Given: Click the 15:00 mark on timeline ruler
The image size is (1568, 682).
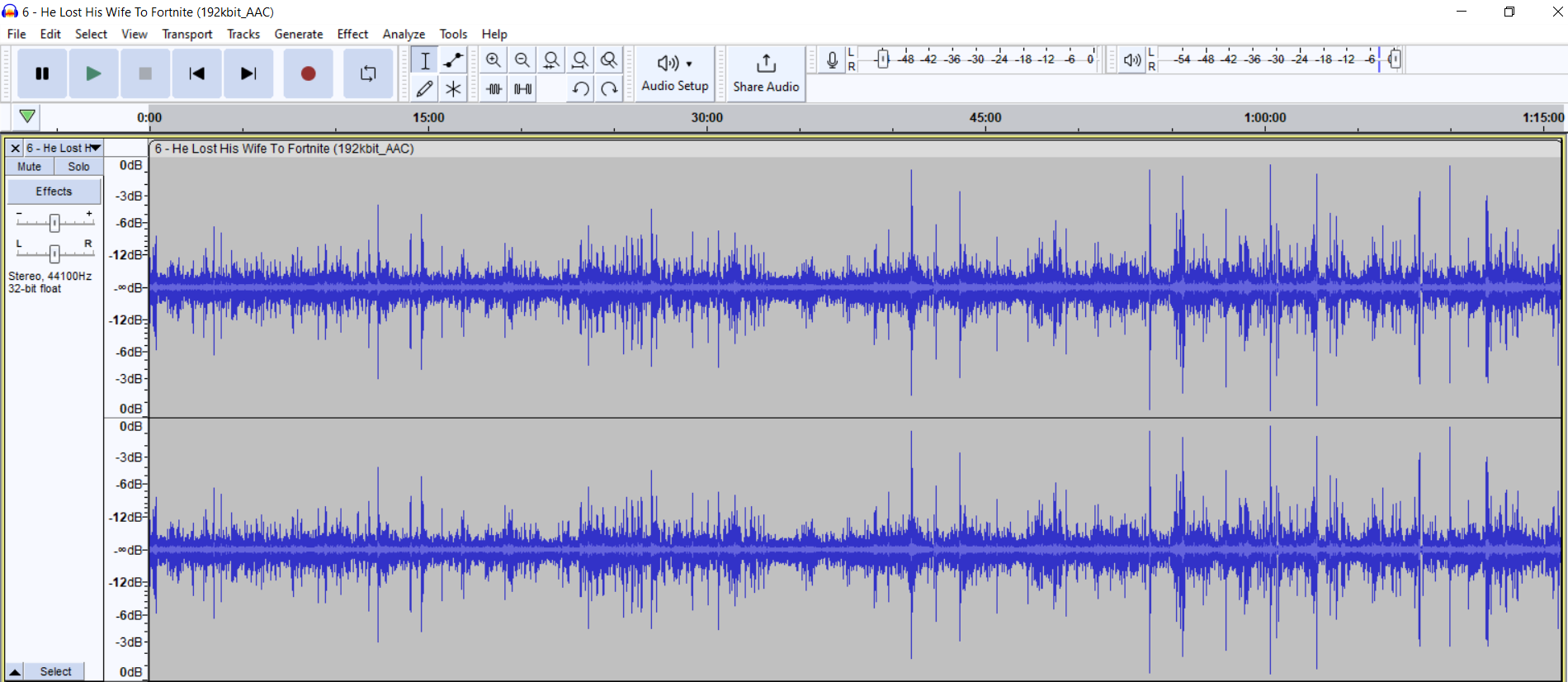Looking at the screenshot, I should 428,118.
